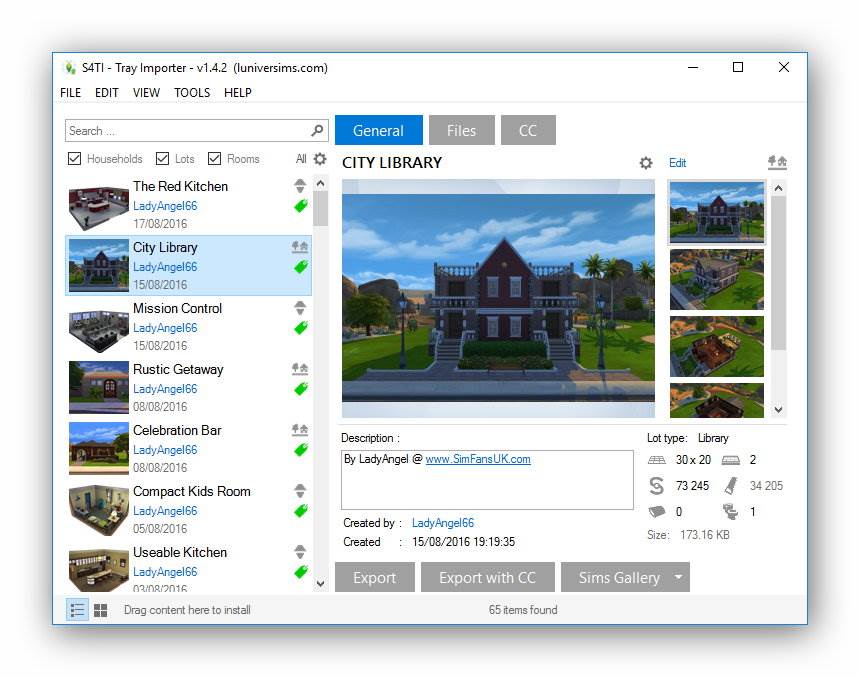Click the lot size grid icon
The image size is (860, 677).
[x=657, y=460]
